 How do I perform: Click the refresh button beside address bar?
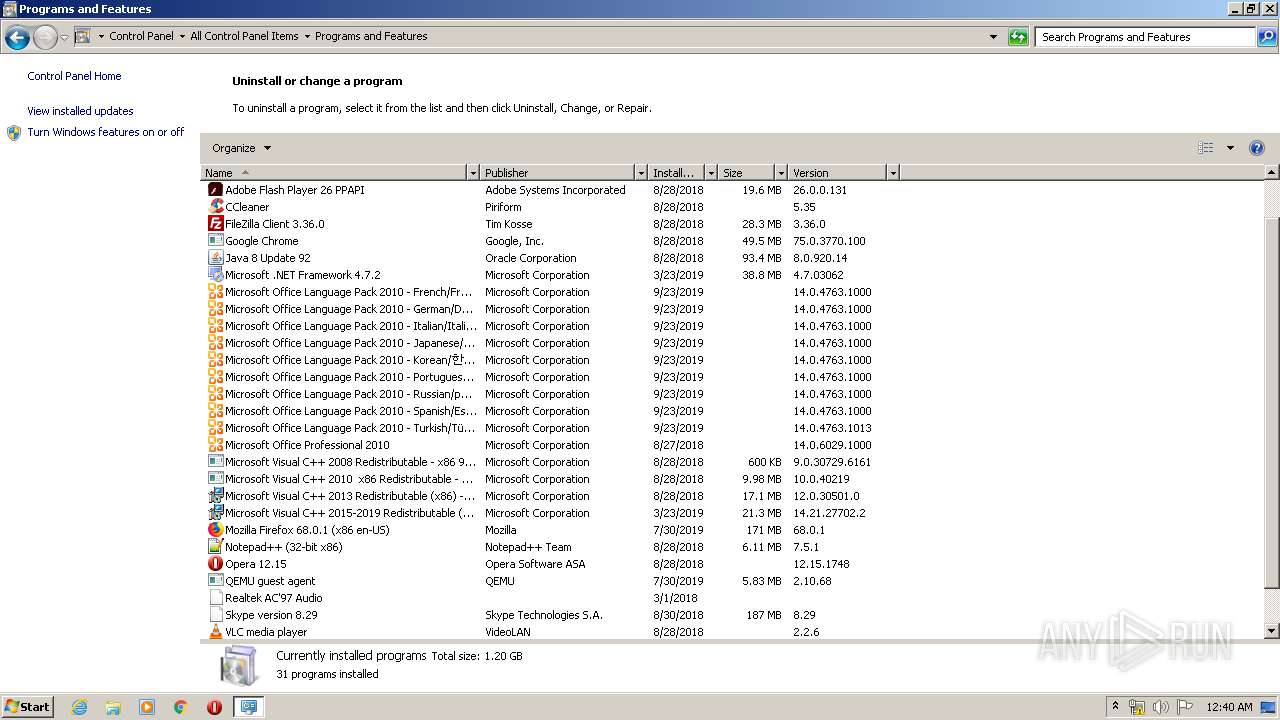coord(1018,37)
